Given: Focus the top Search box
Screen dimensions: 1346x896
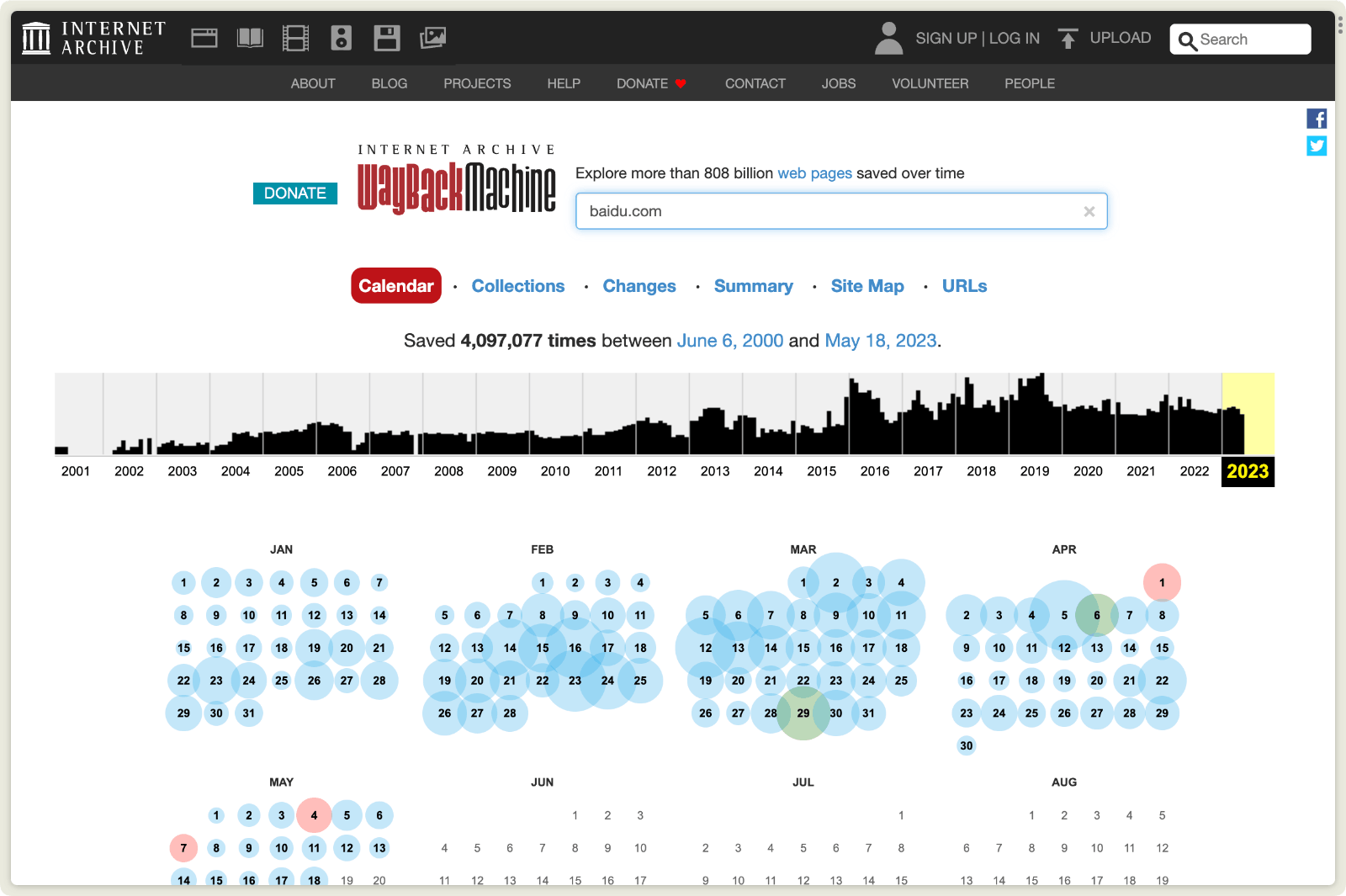Looking at the screenshot, I should (x=1240, y=40).
